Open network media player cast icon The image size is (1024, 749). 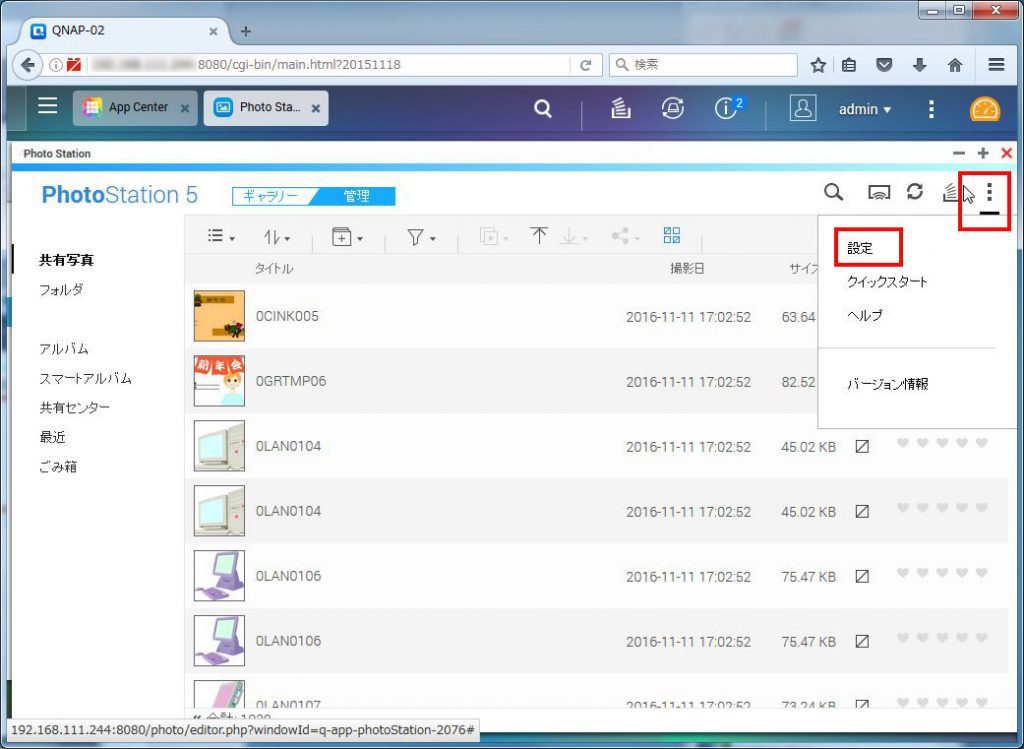point(878,193)
